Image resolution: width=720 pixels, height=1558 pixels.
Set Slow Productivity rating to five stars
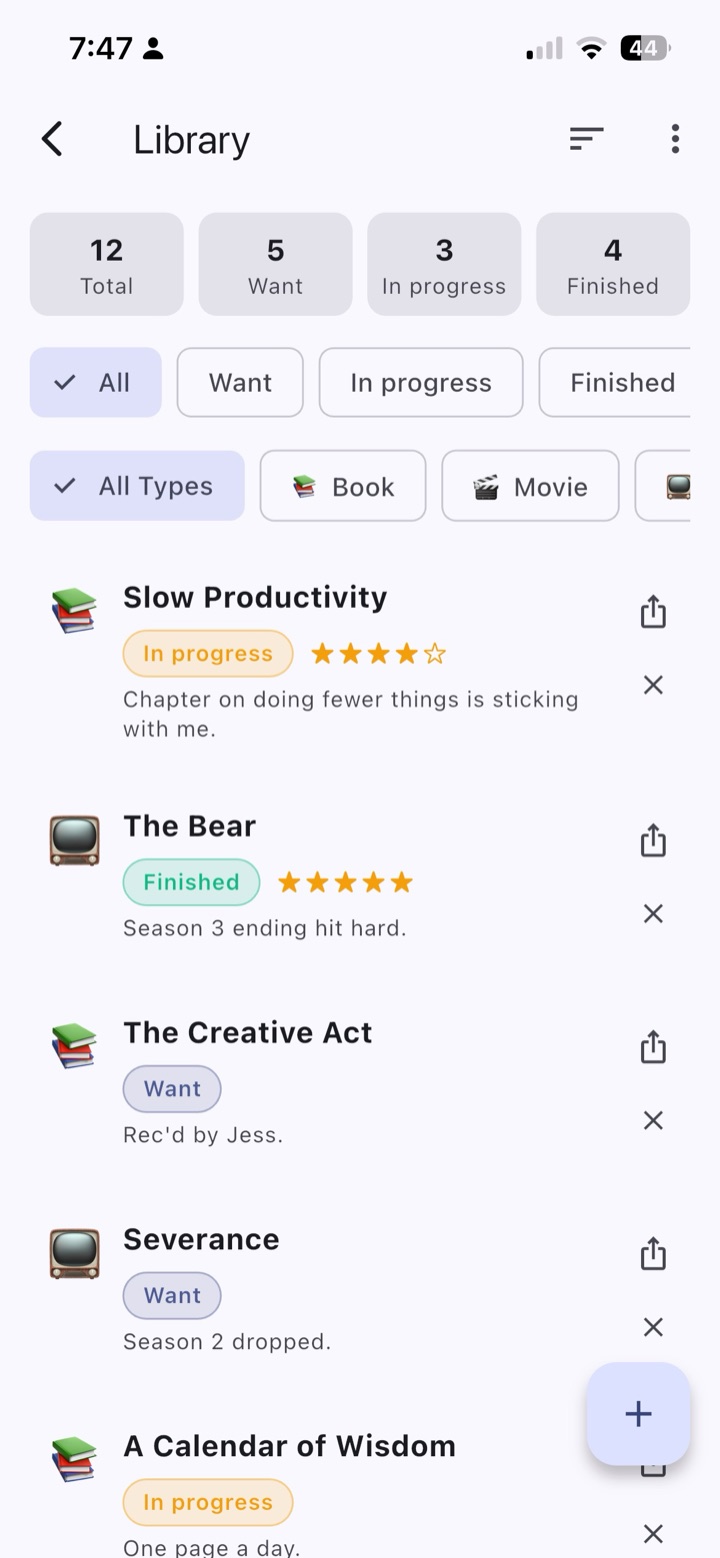coord(435,654)
